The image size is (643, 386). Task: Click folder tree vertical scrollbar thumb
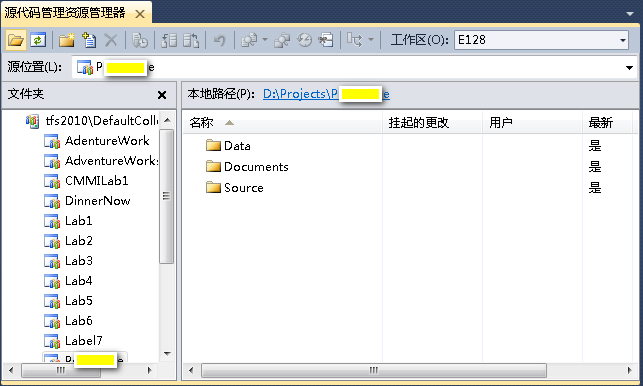[166, 196]
